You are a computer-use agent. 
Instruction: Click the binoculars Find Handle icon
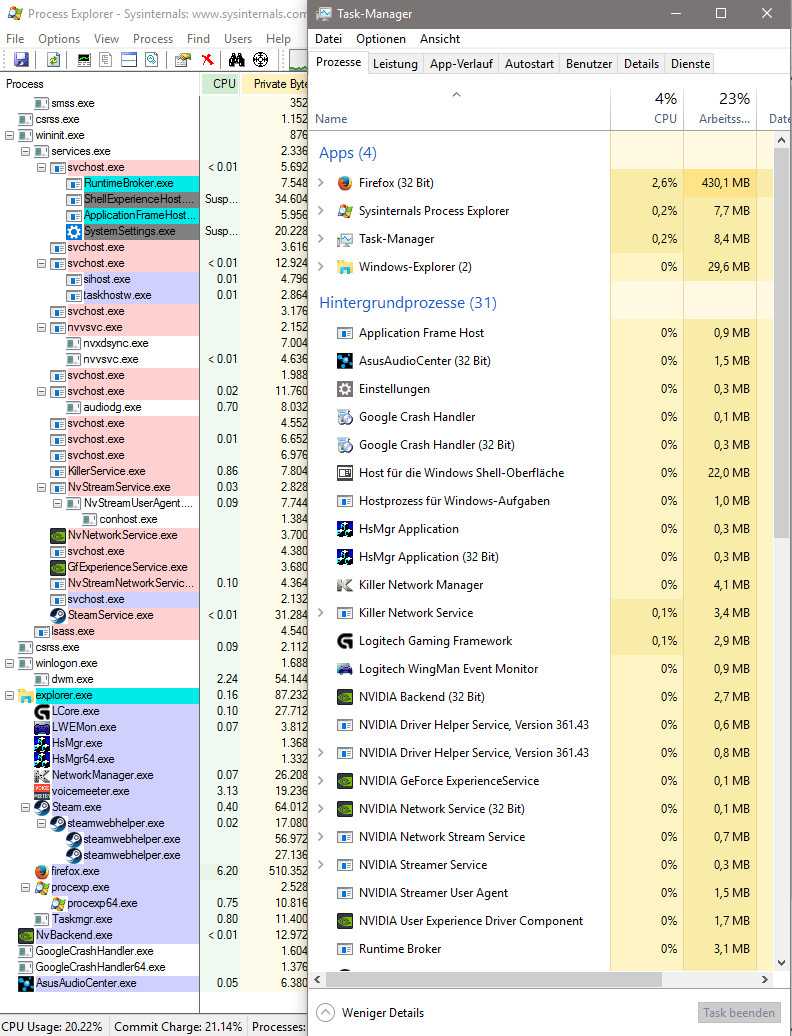tap(236, 60)
